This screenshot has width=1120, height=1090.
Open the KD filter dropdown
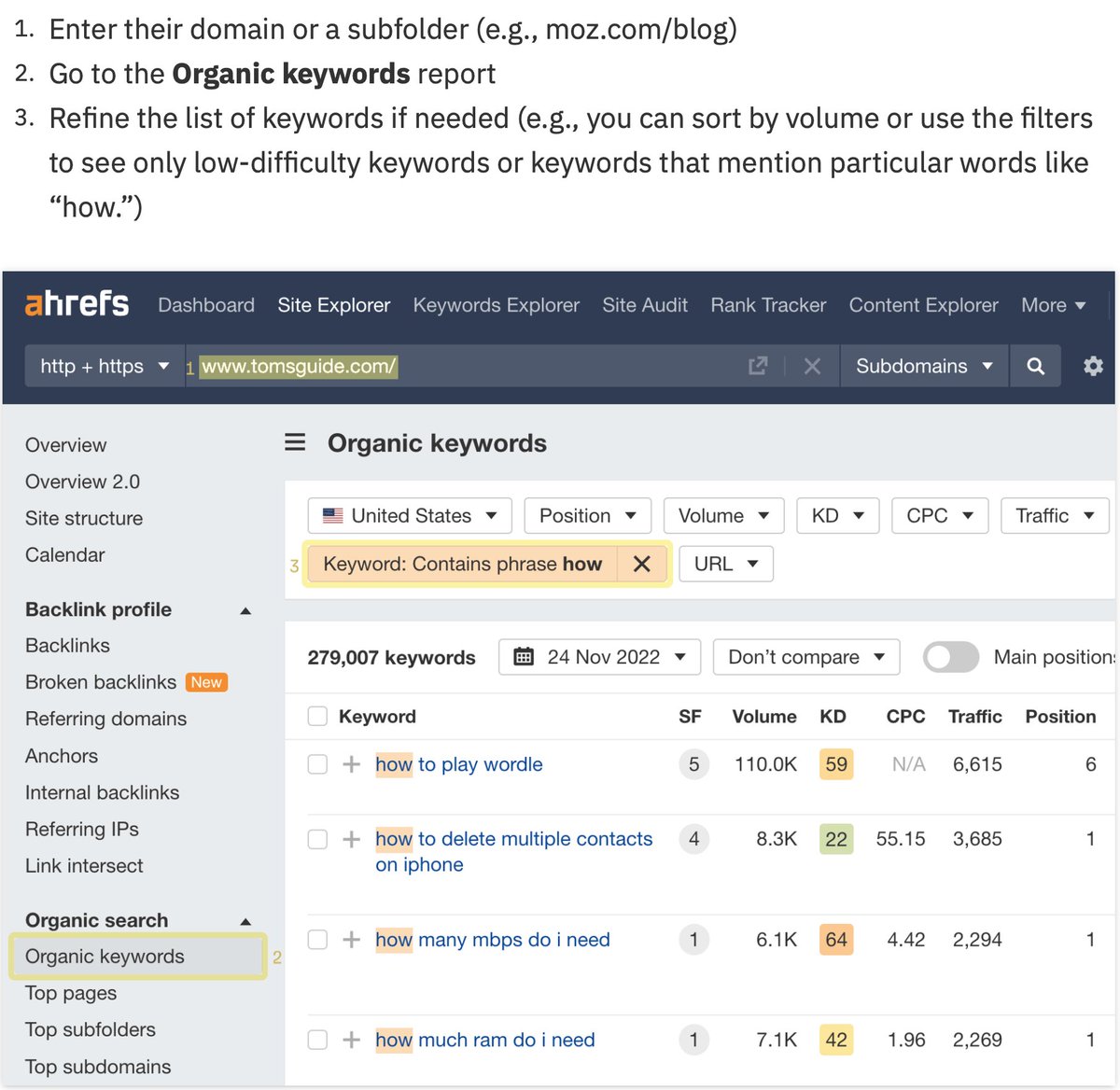pos(838,515)
